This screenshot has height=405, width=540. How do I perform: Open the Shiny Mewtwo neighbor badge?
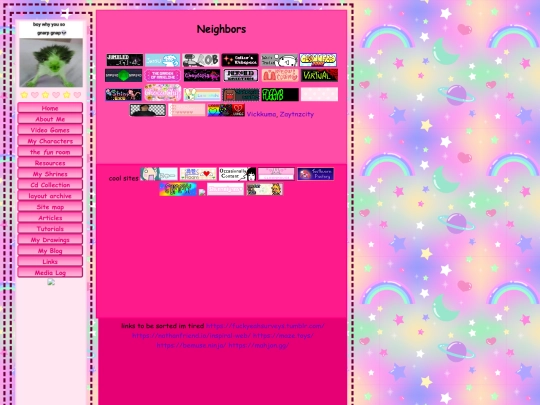click(x=124, y=95)
